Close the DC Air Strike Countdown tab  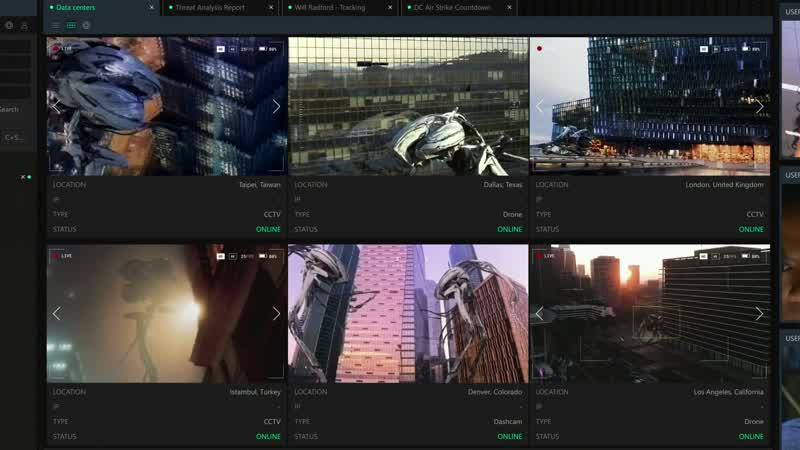pyautogui.click(x=509, y=8)
